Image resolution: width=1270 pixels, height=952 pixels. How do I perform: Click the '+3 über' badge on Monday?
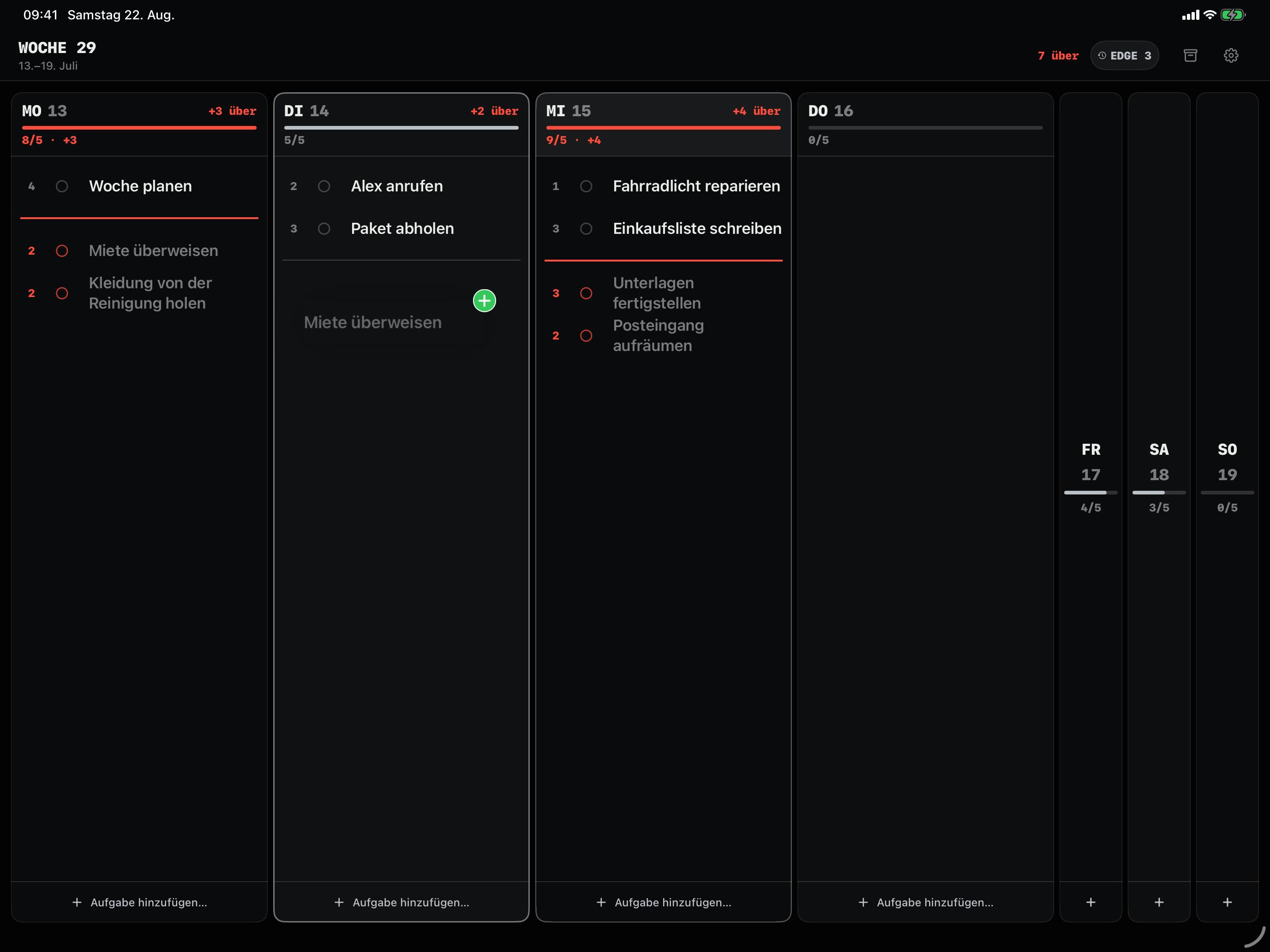[232, 111]
